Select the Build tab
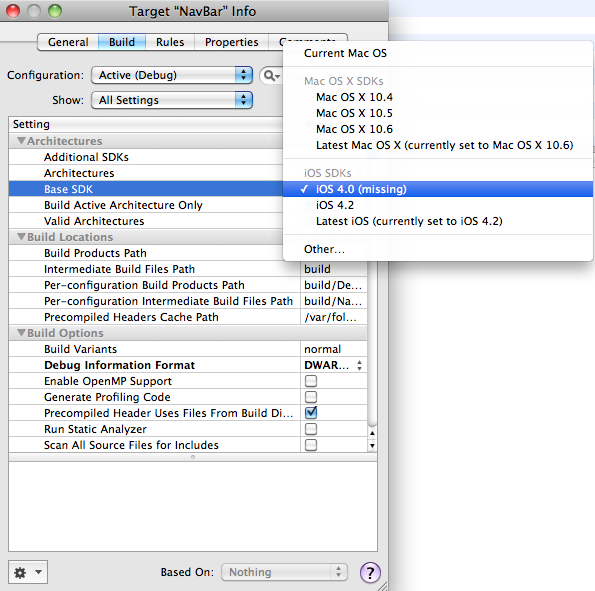The image size is (595, 591). pos(122,42)
